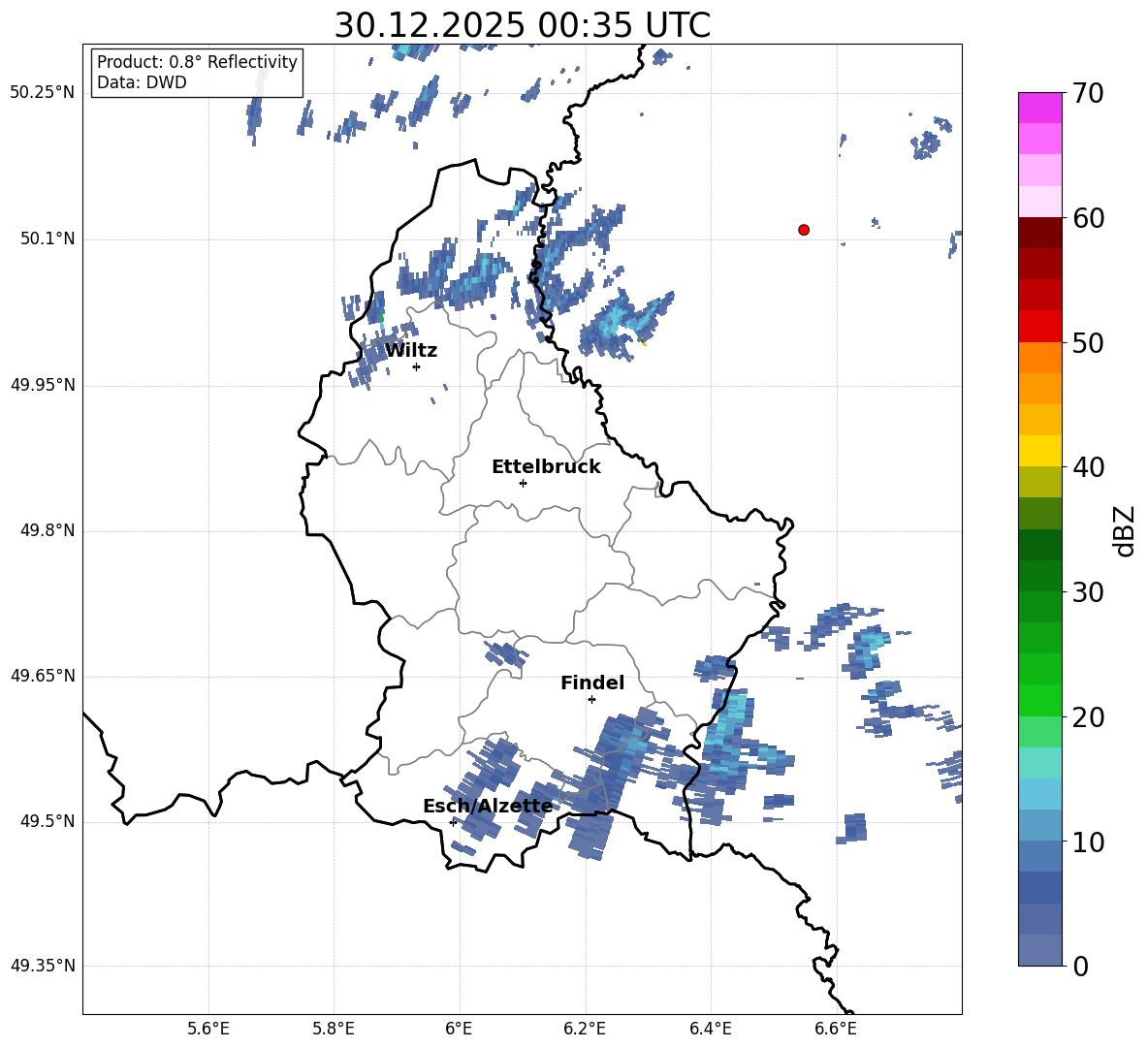Click the Esch/Alzette city label
This screenshot has height=1048, width=1148.
click(x=488, y=806)
